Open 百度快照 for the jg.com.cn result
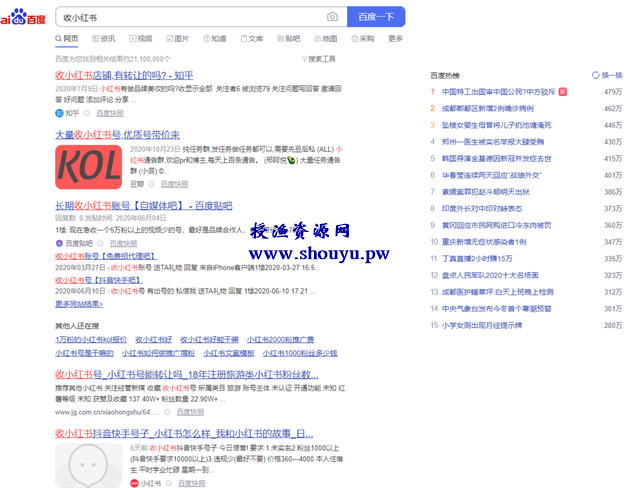Screen dimensions: 640x488 pyautogui.click(x=190, y=412)
